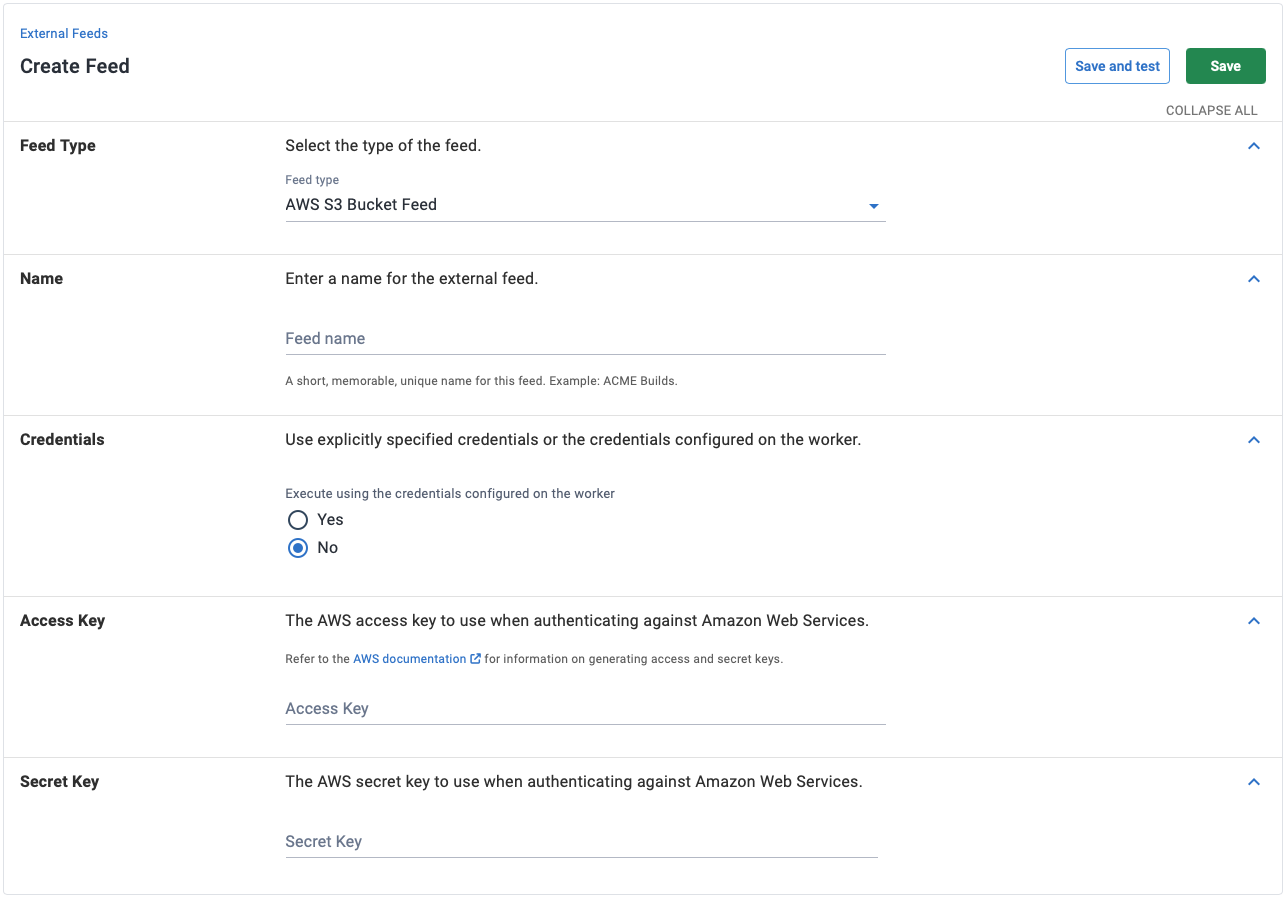Screen dimensions: 1288x903
Task: Open the External Feeds breadcrumb link
Action: point(64,33)
